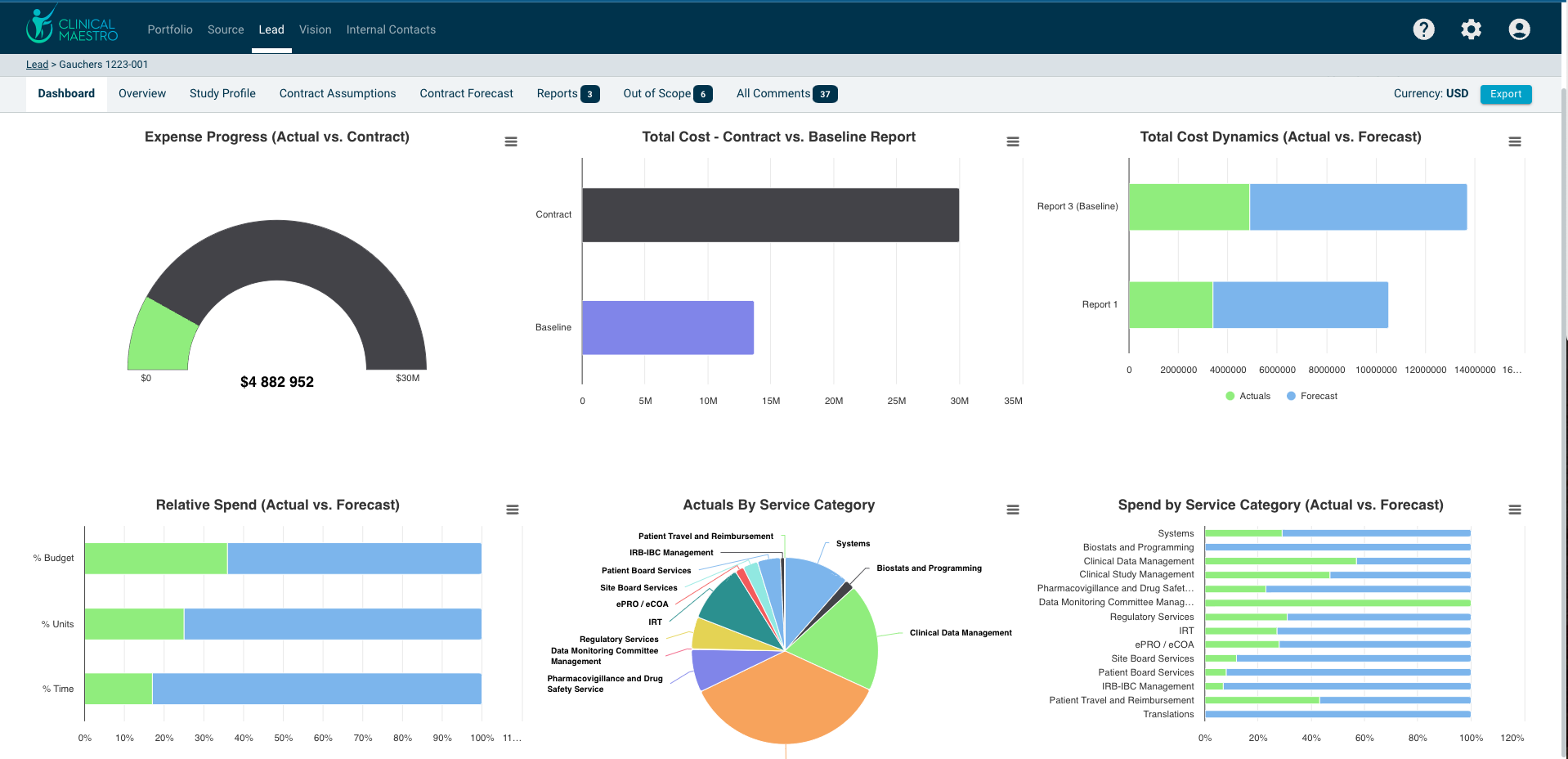Toggle Actuals series in chart legend
Screen dimensions: 1568x759
point(1248,396)
